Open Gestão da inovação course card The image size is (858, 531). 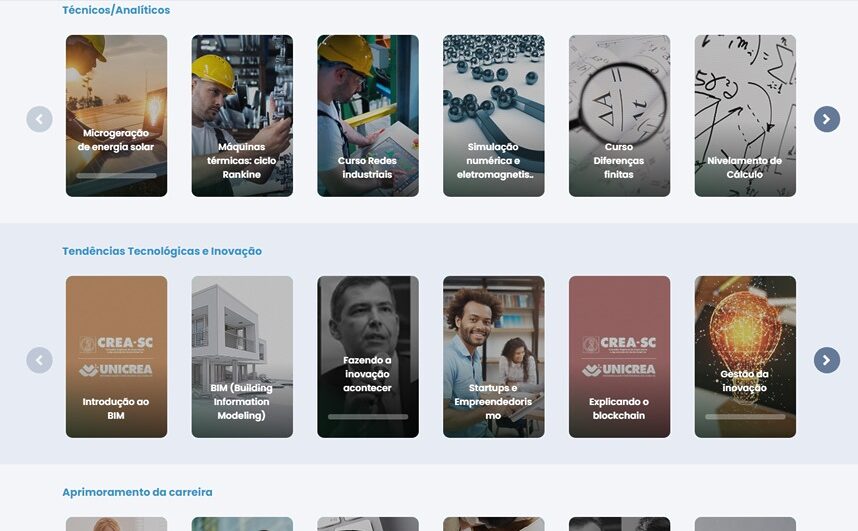click(745, 356)
